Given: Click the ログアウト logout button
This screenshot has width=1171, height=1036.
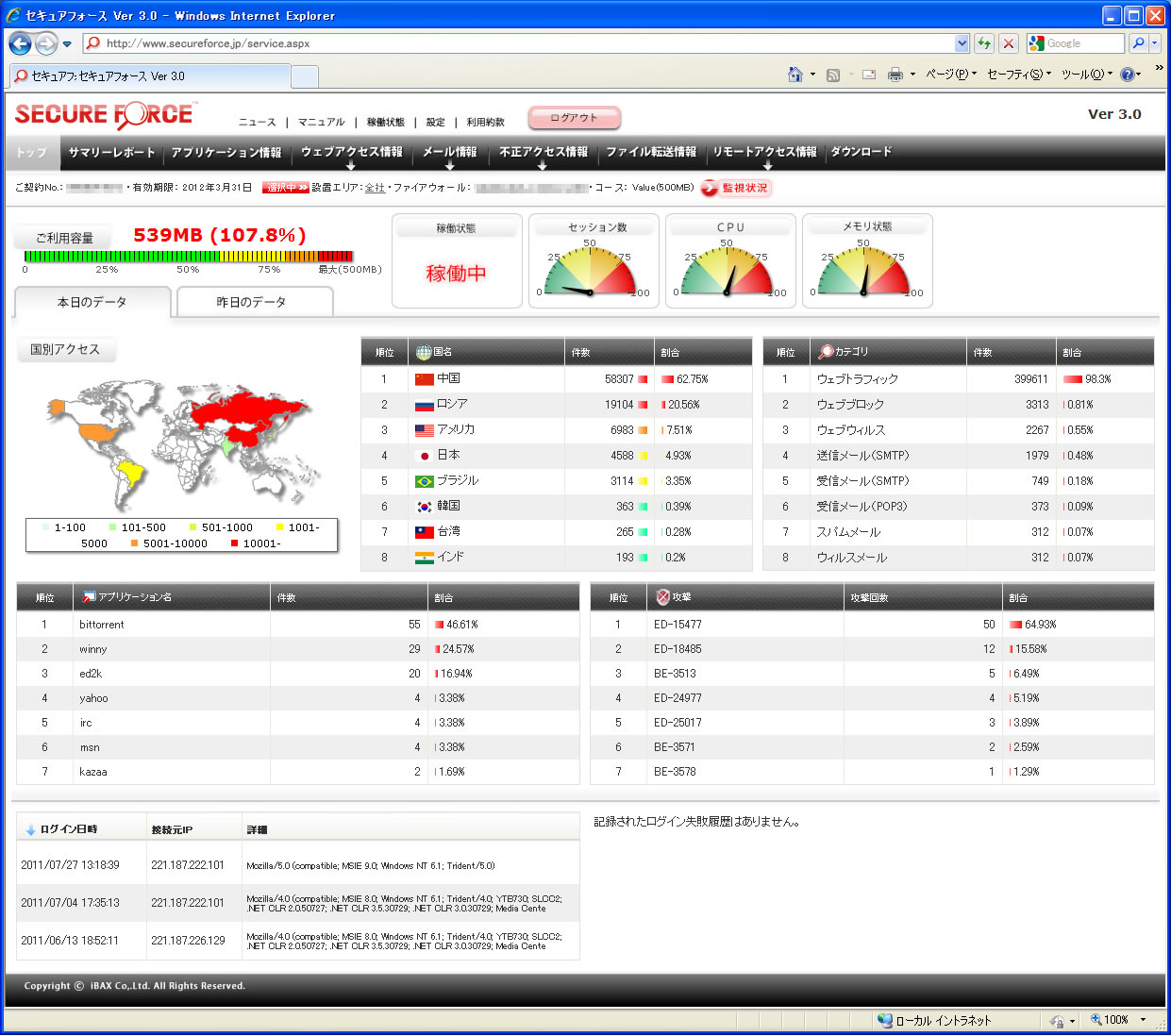Looking at the screenshot, I should point(574,118).
